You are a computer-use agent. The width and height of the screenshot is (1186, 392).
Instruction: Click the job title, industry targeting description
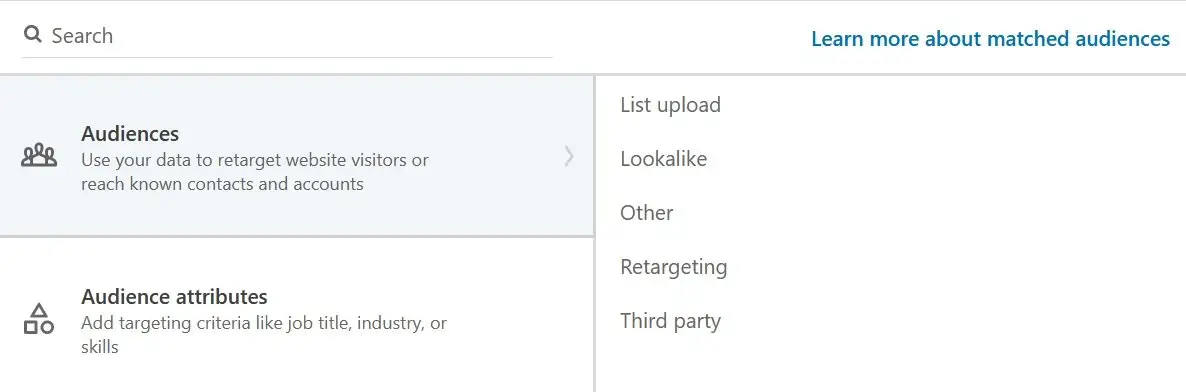(264, 323)
